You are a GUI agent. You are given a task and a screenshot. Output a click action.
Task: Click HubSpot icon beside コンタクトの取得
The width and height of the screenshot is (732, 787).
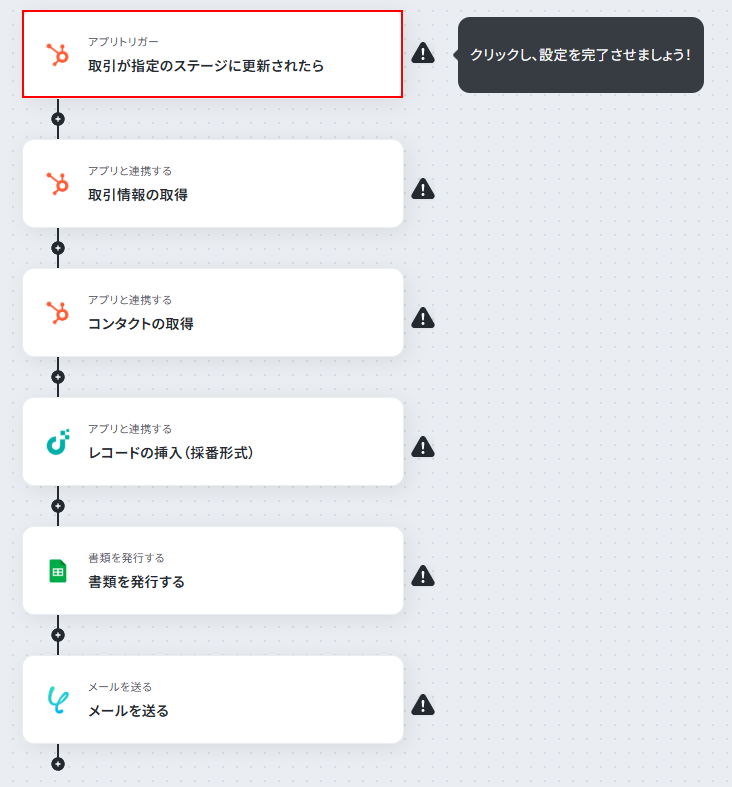coord(58,312)
